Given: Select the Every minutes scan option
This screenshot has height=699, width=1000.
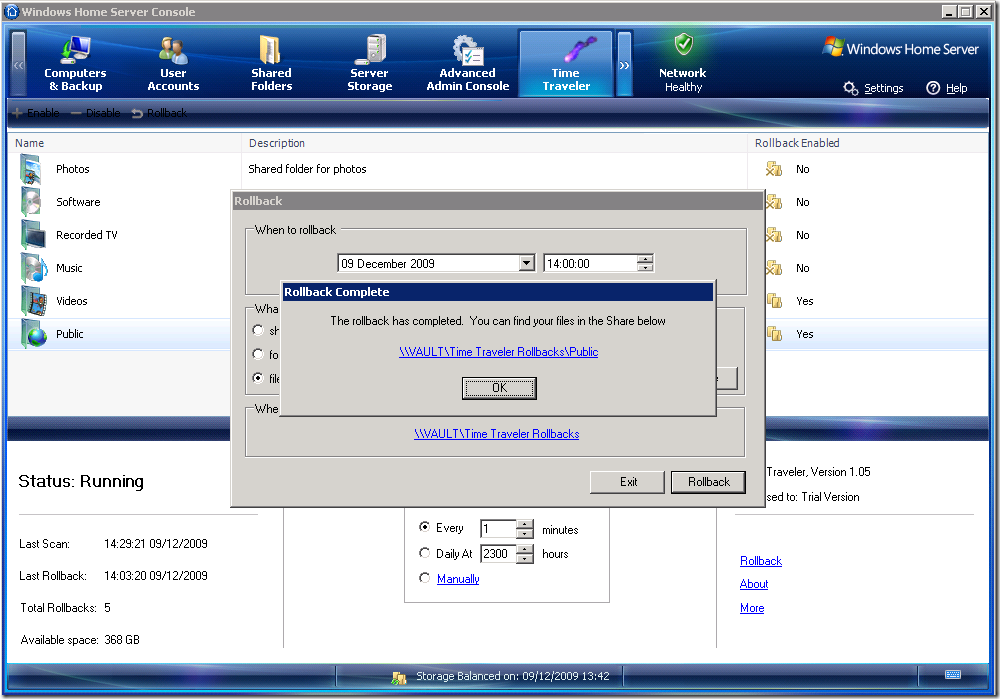Looking at the screenshot, I should point(424,527).
